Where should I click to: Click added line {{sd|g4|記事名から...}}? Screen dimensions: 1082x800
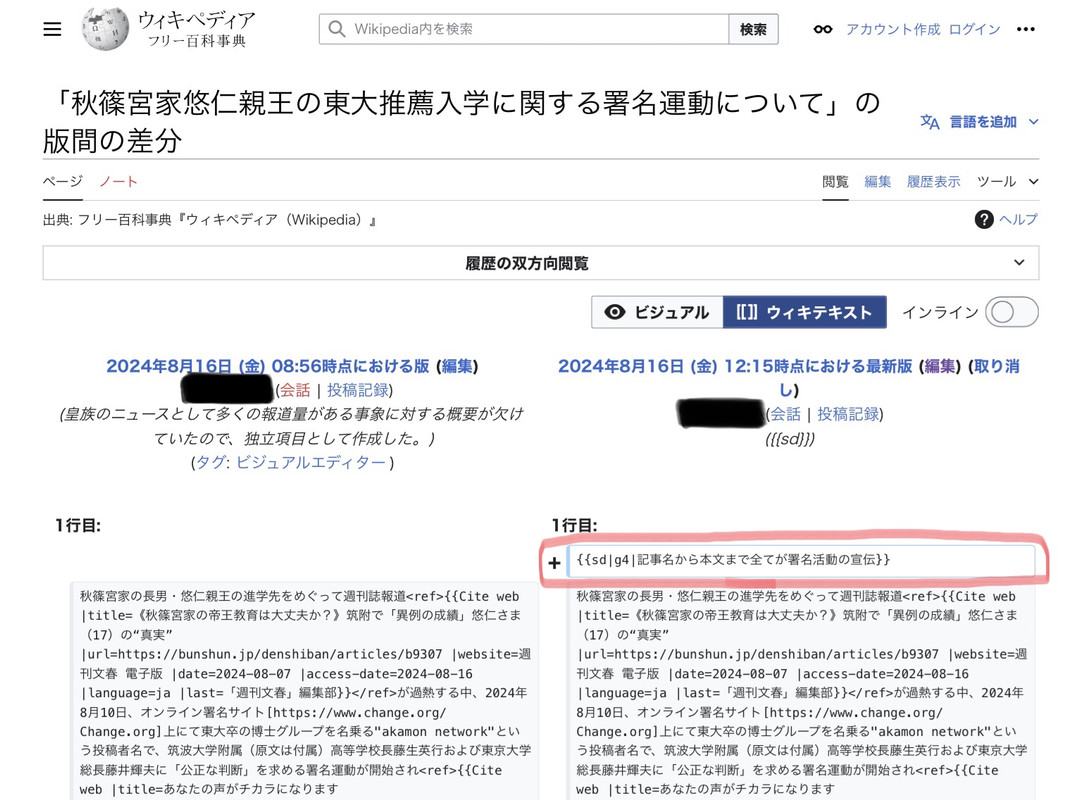(800, 560)
